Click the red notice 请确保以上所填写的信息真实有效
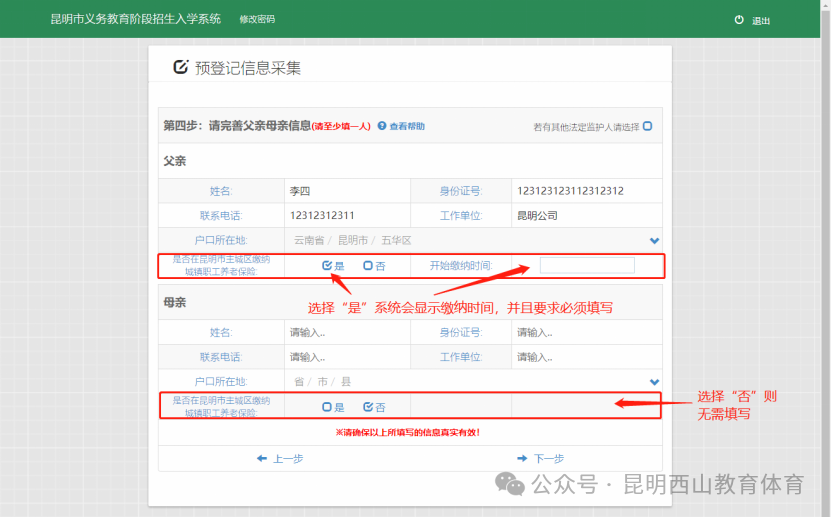This screenshot has height=517, width=831. (x=408, y=433)
